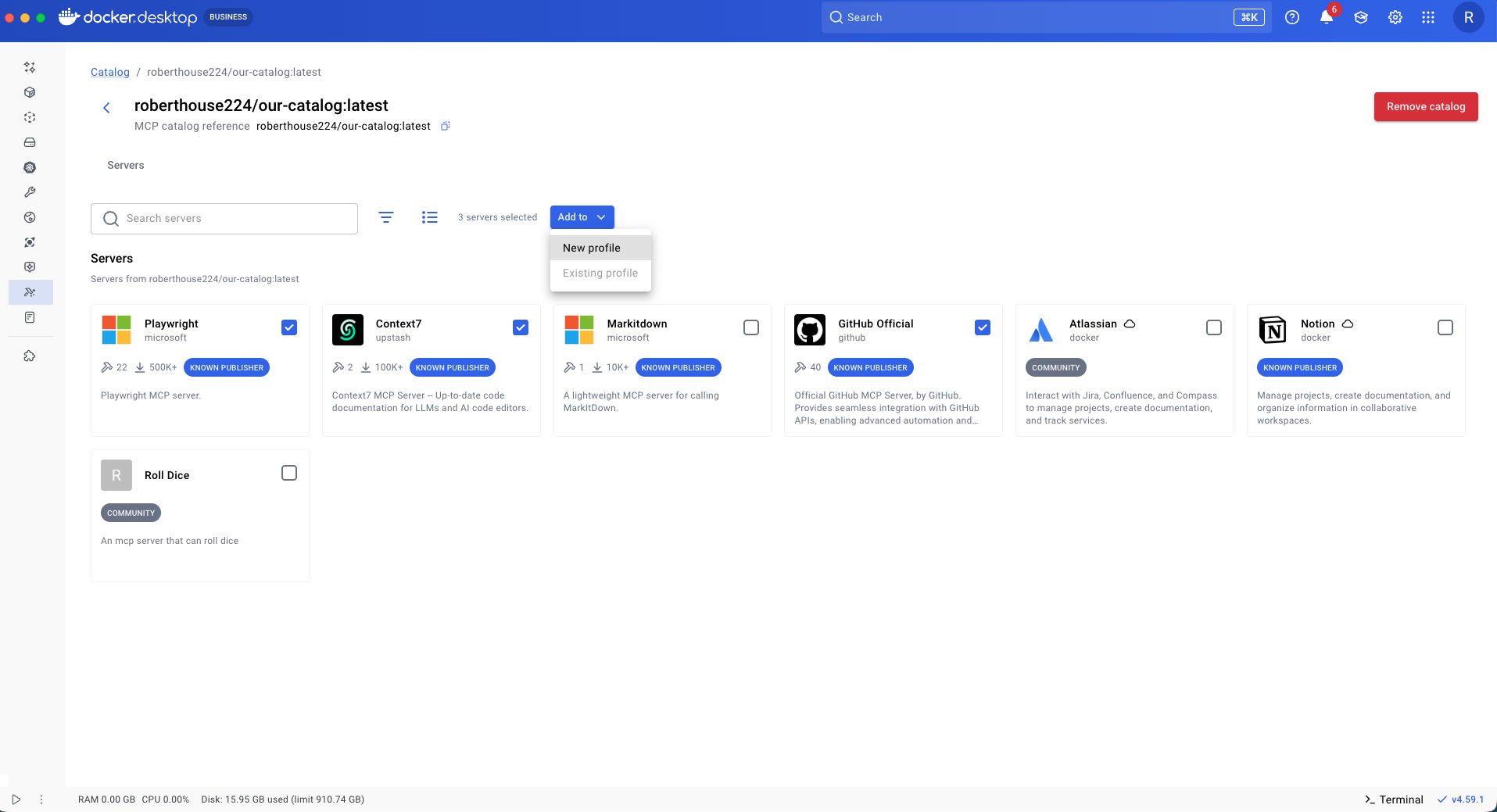Click the Atlassian logo thumbnail
The width and height of the screenshot is (1497, 812).
[1041, 330]
